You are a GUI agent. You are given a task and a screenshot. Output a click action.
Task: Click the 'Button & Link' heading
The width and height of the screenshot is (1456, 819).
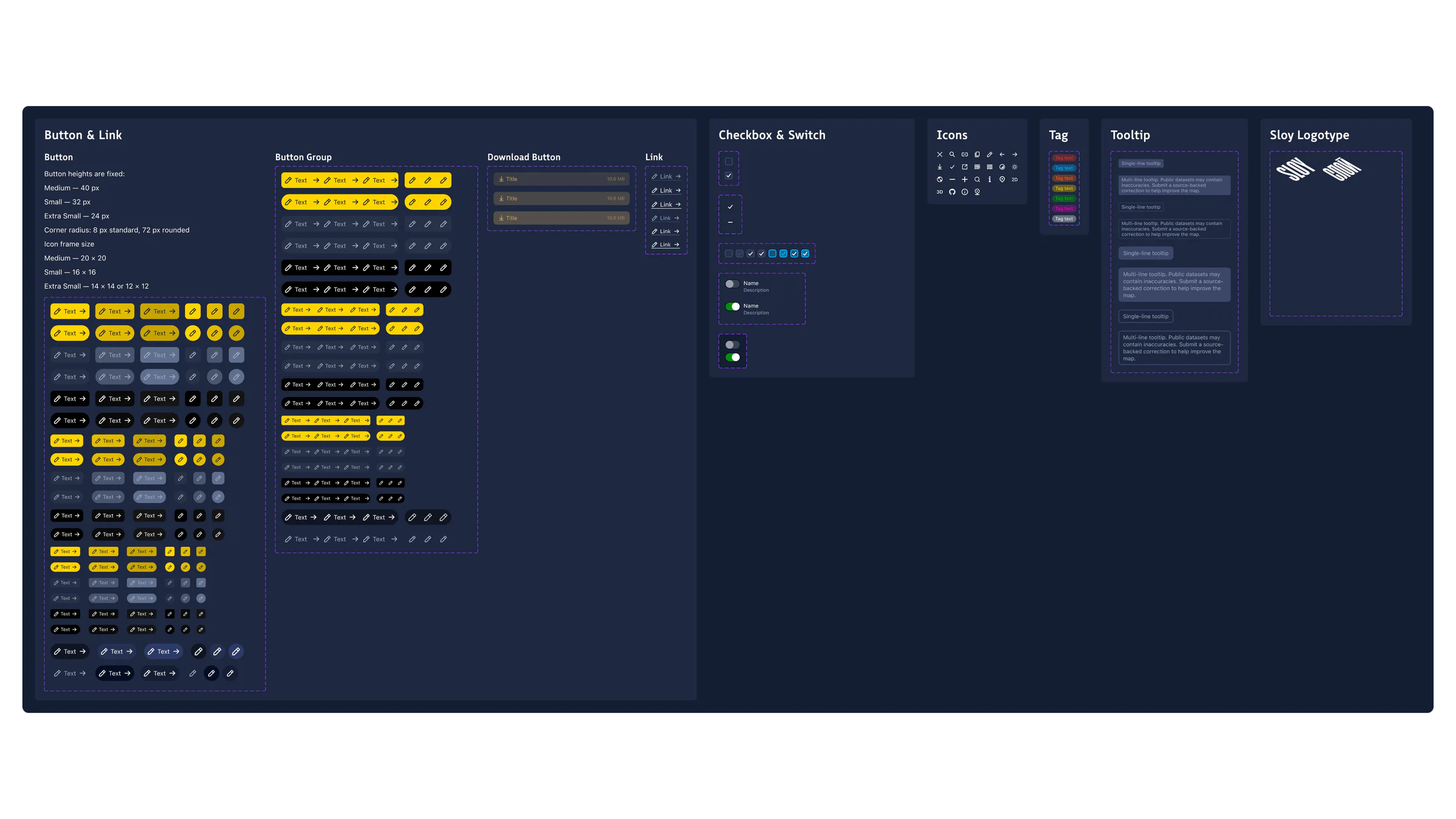pyautogui.click(x=83, y=135)
